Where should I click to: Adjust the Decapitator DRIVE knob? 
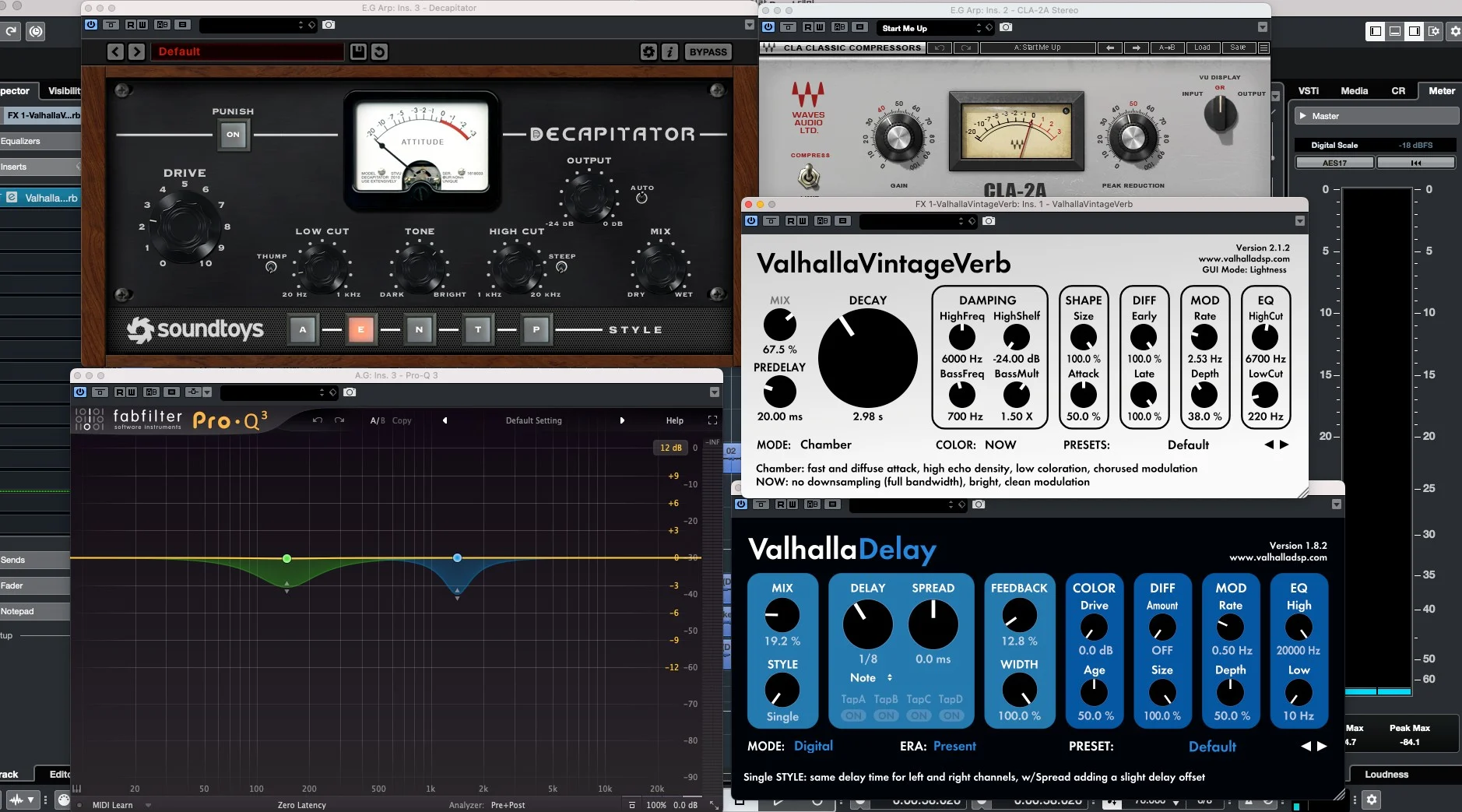tap(185, 226)
